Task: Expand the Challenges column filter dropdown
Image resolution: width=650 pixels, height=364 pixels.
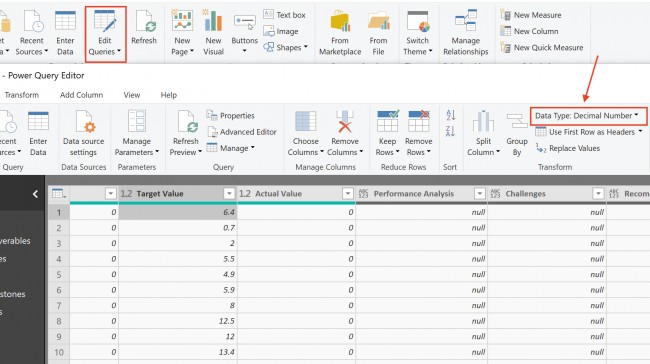Action: [x=598, y=194]
